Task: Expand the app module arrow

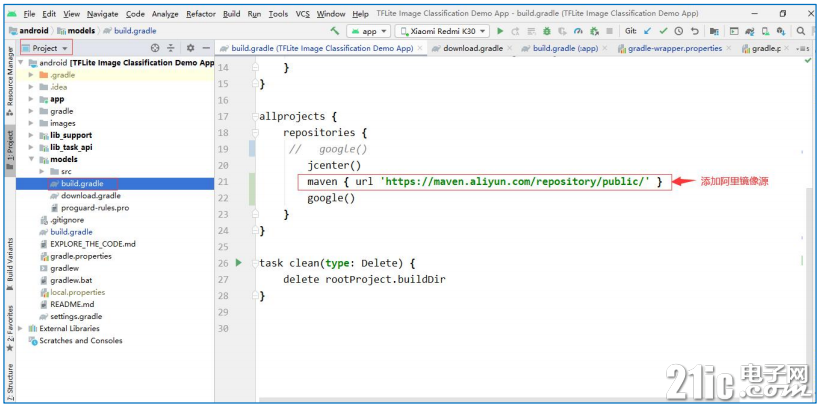Action: coord(31,99)
